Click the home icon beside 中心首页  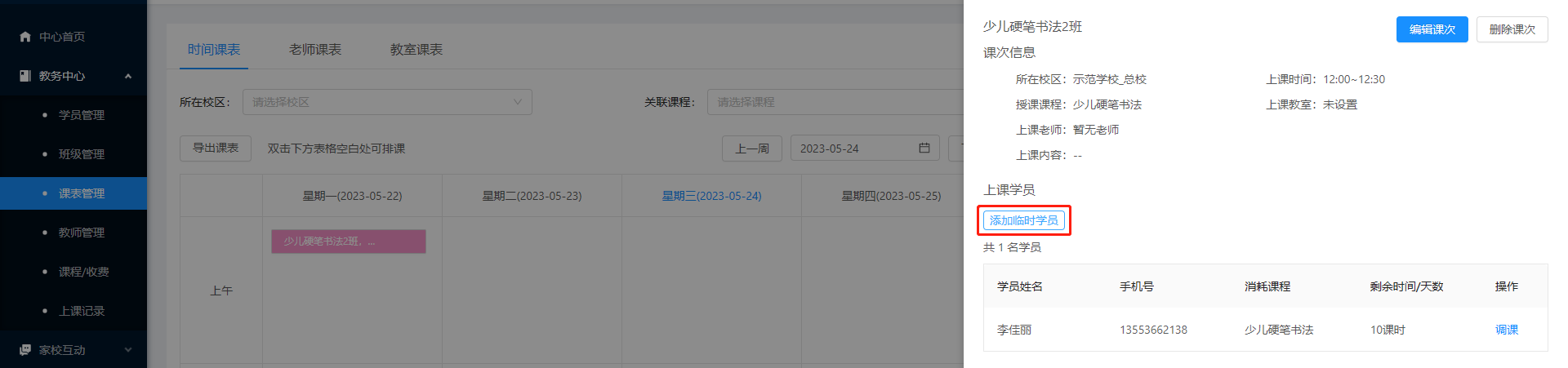click(25, 37)
